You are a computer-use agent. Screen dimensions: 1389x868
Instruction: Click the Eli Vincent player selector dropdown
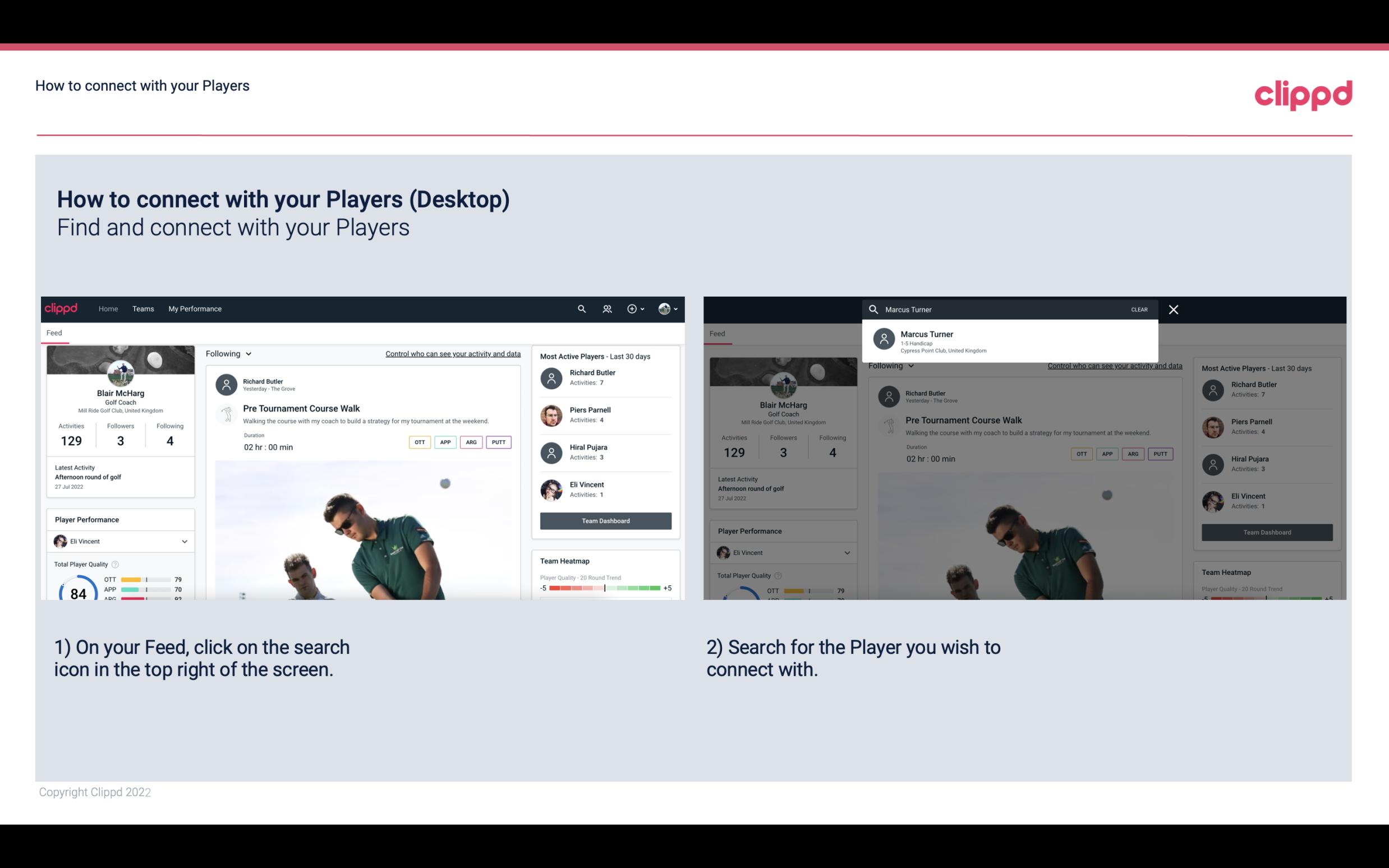point(120,541)
